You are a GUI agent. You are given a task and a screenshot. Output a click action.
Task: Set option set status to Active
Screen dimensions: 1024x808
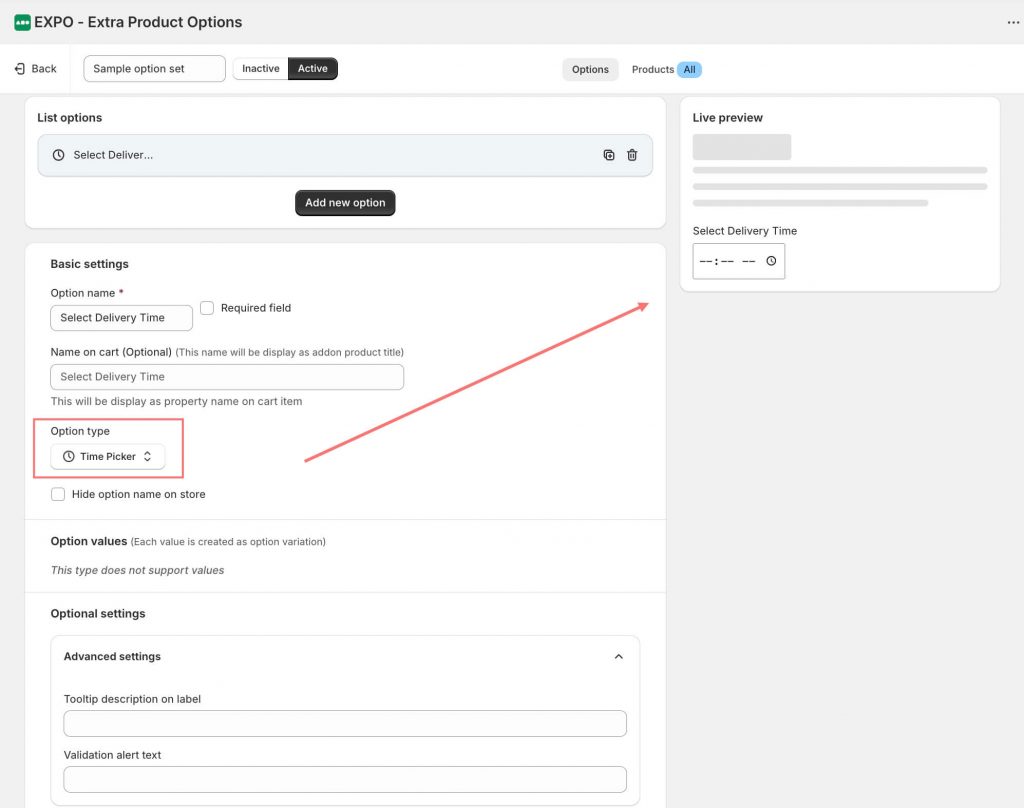pos(313,69)
